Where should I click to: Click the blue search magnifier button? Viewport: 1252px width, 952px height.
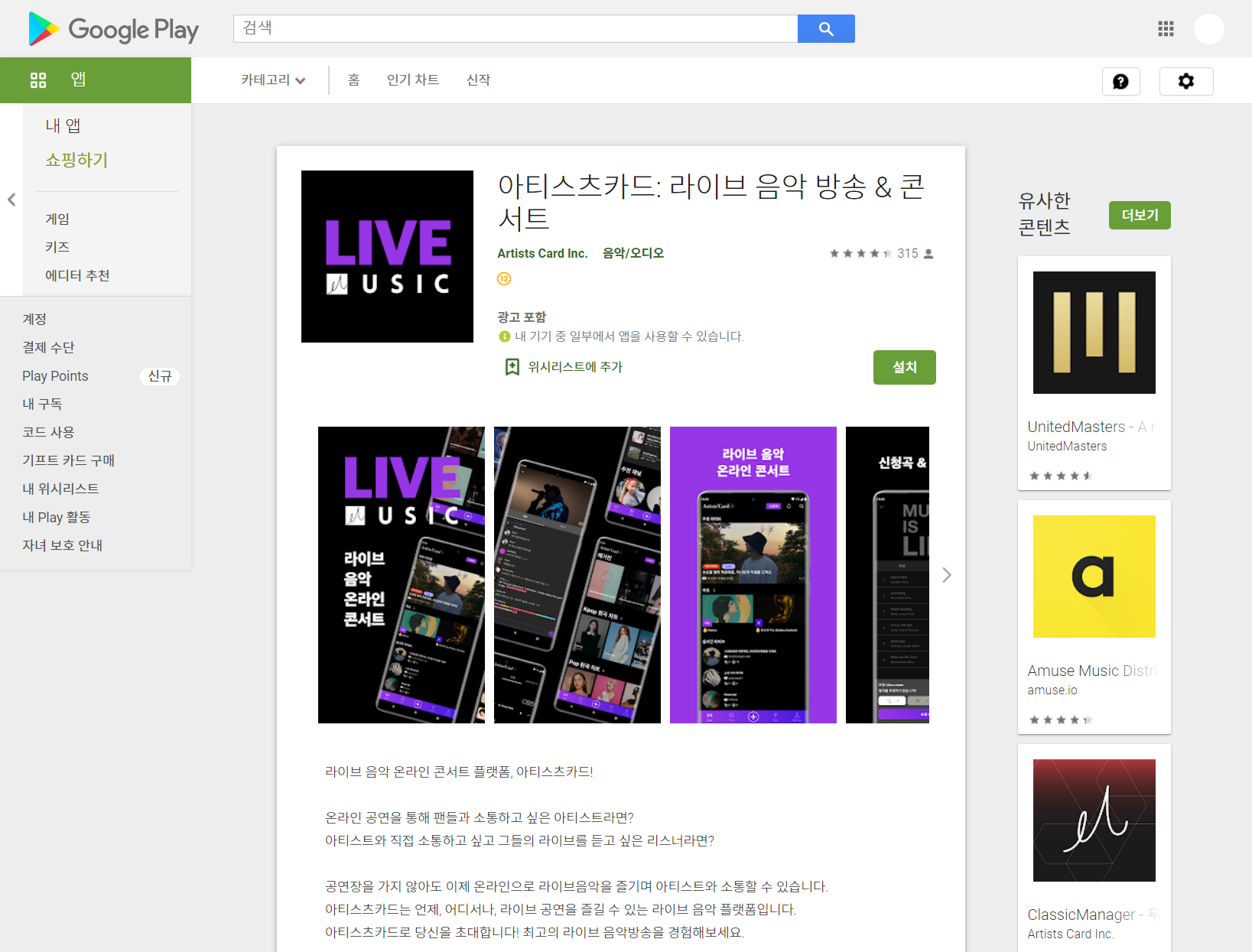(826, 28)
